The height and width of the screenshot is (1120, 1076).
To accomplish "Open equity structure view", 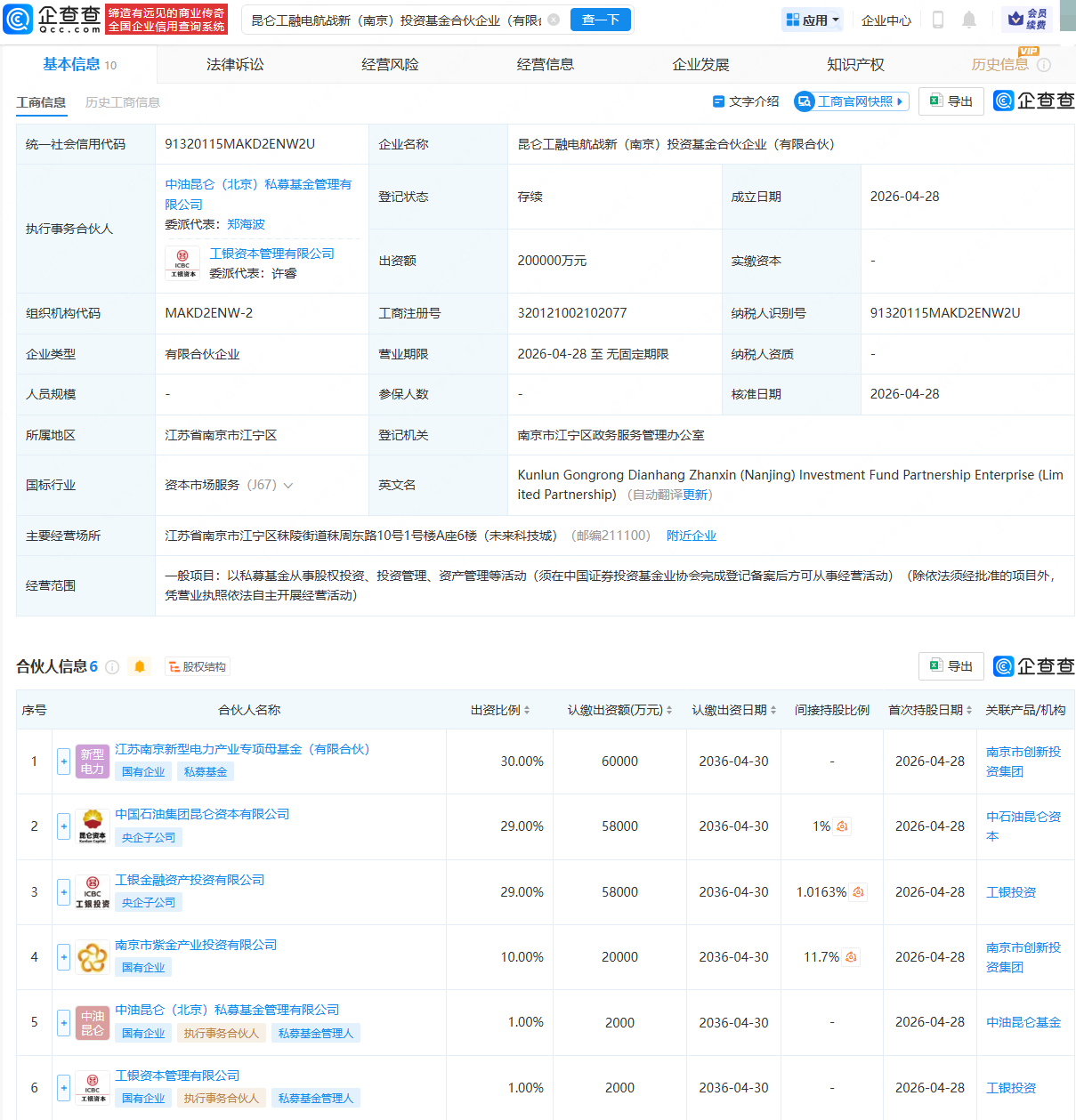I will pyautogui.click(x=198, y=666).
